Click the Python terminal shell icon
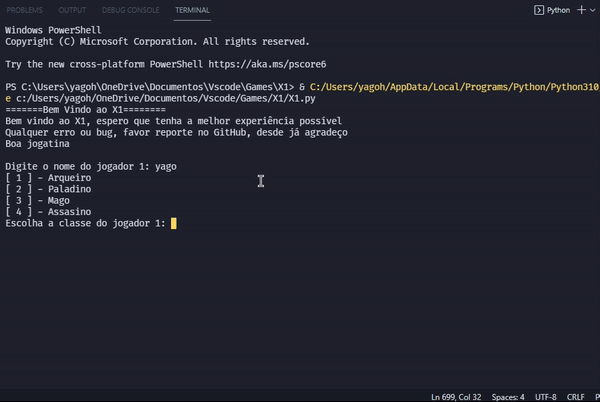Viewport: 600px width, 402px height. (539, 10)
